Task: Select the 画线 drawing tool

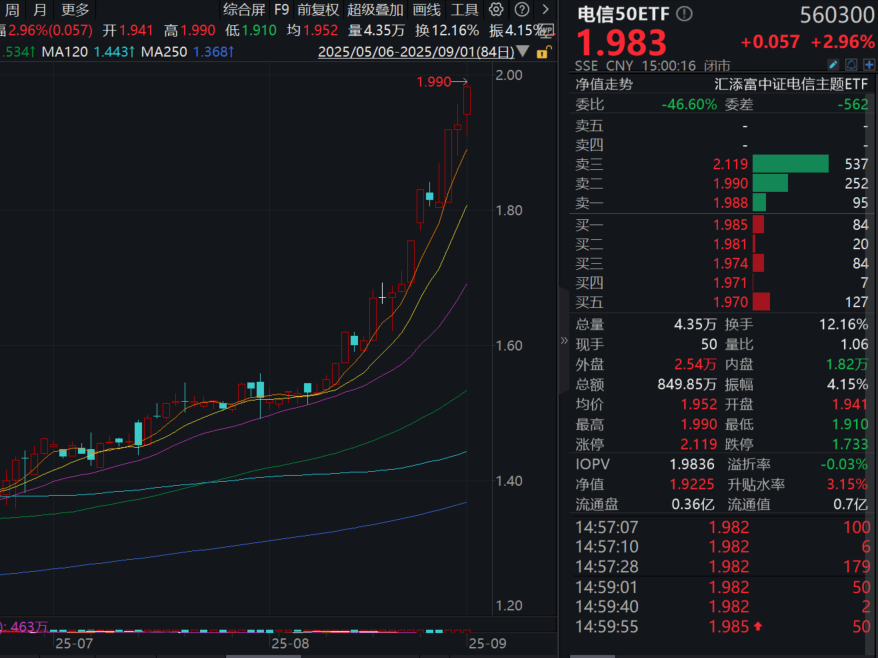Action: pyautogui.click(x=427, y=9)
